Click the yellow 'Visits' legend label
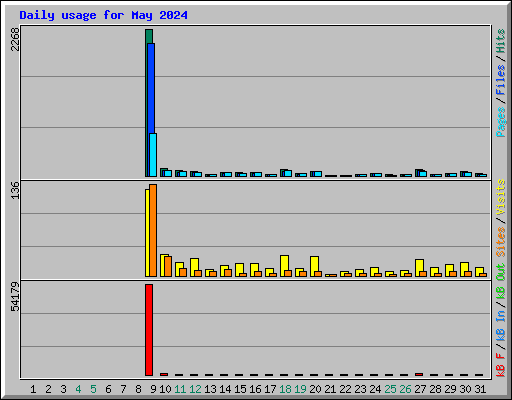This screenshot has height=400, width=512. (501, 197)
